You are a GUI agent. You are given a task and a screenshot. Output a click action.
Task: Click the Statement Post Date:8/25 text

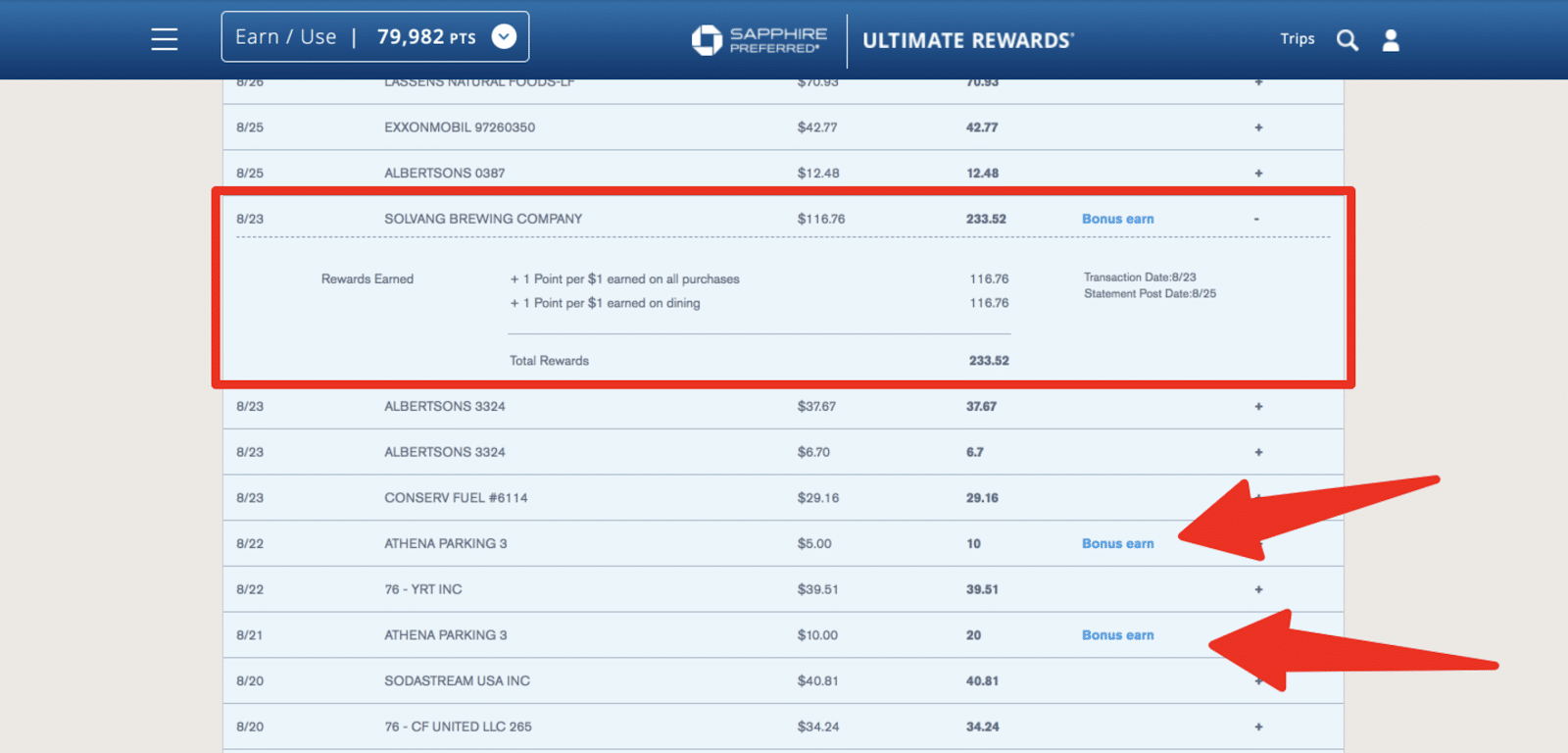(x=1150, y=294)
